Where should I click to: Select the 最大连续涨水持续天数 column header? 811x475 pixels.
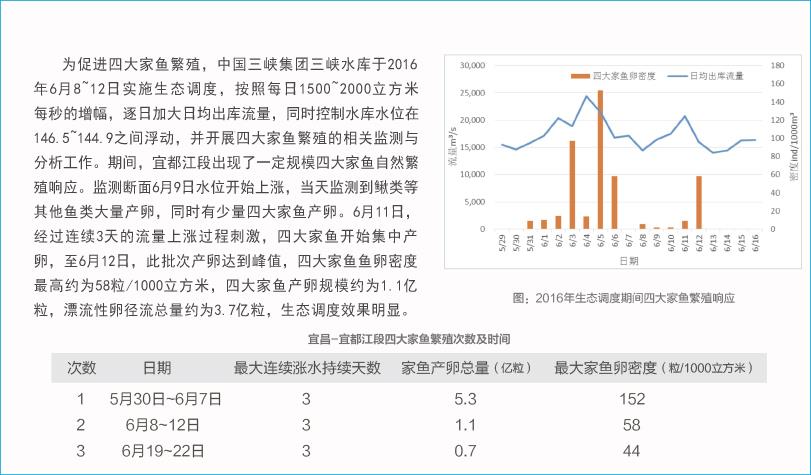(x=307, y=367)
